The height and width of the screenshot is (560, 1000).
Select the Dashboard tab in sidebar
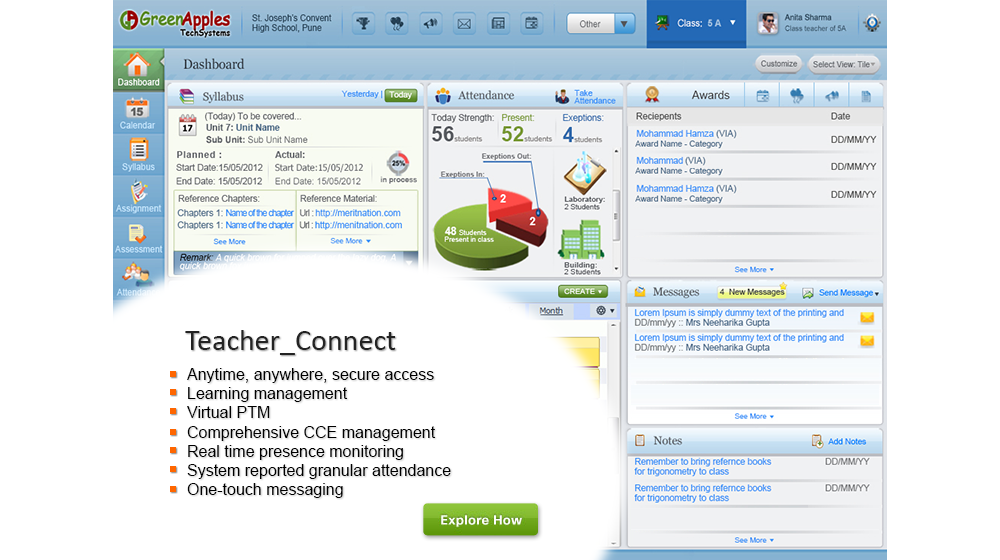point(138,70)
